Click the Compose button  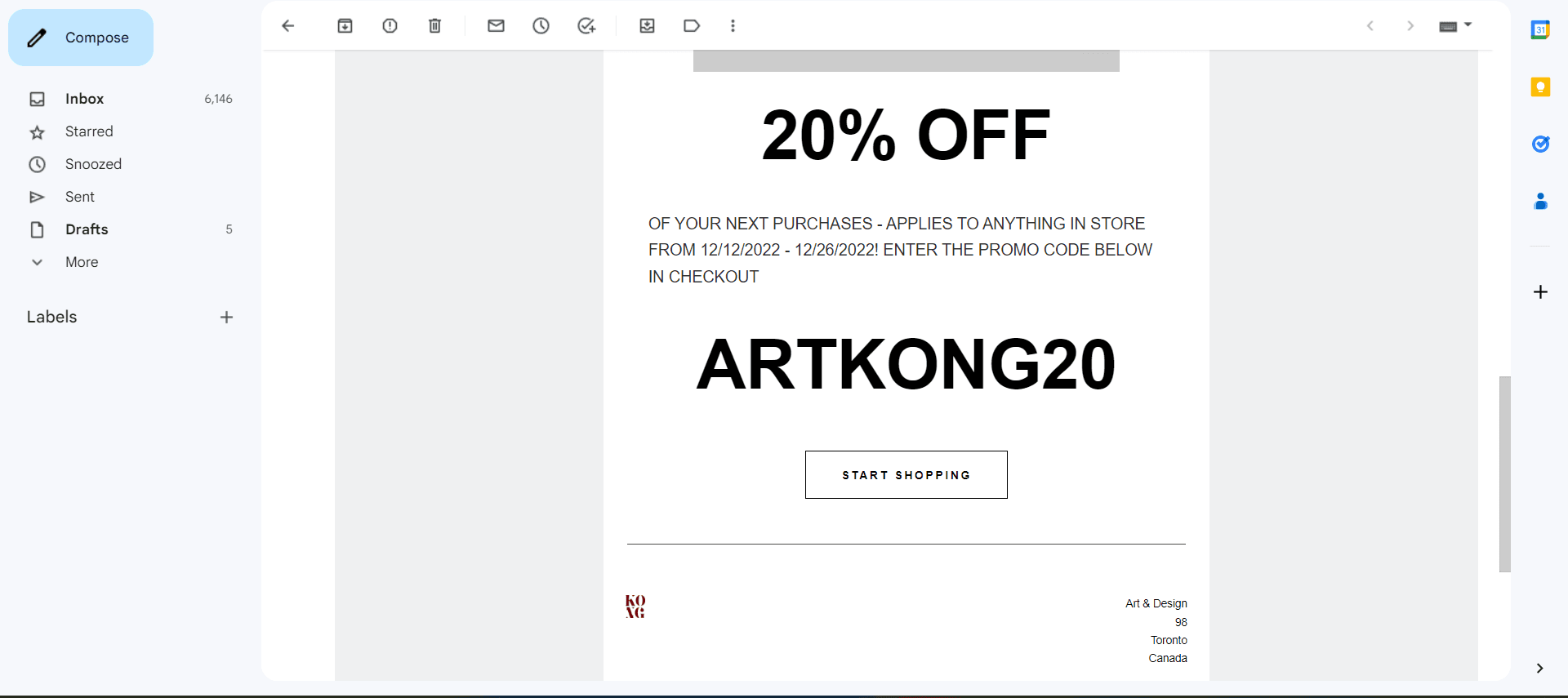tap(81, 38)
